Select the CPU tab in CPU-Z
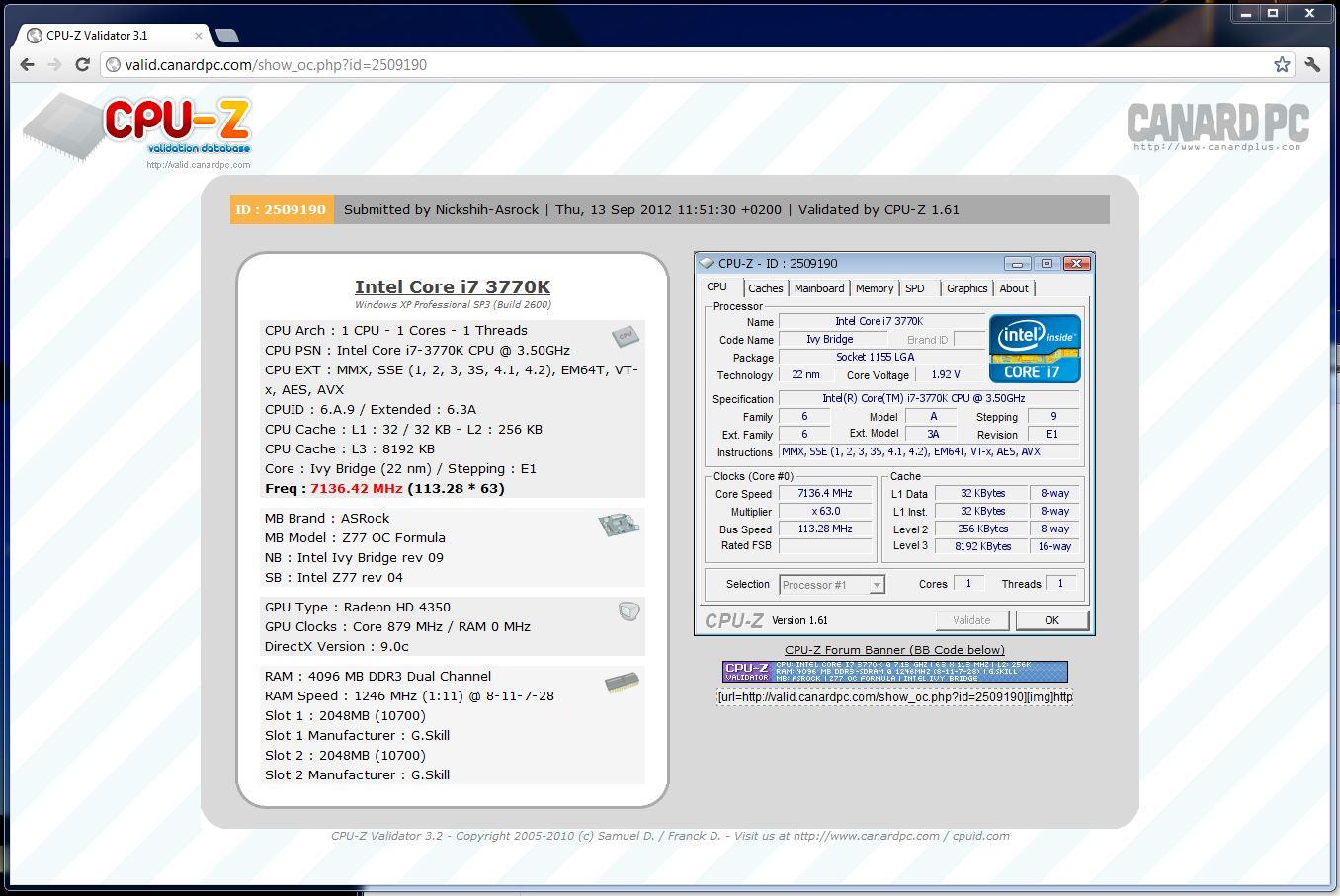The height and width of the screenshot is (896, 1340). [x=717, y=286]
